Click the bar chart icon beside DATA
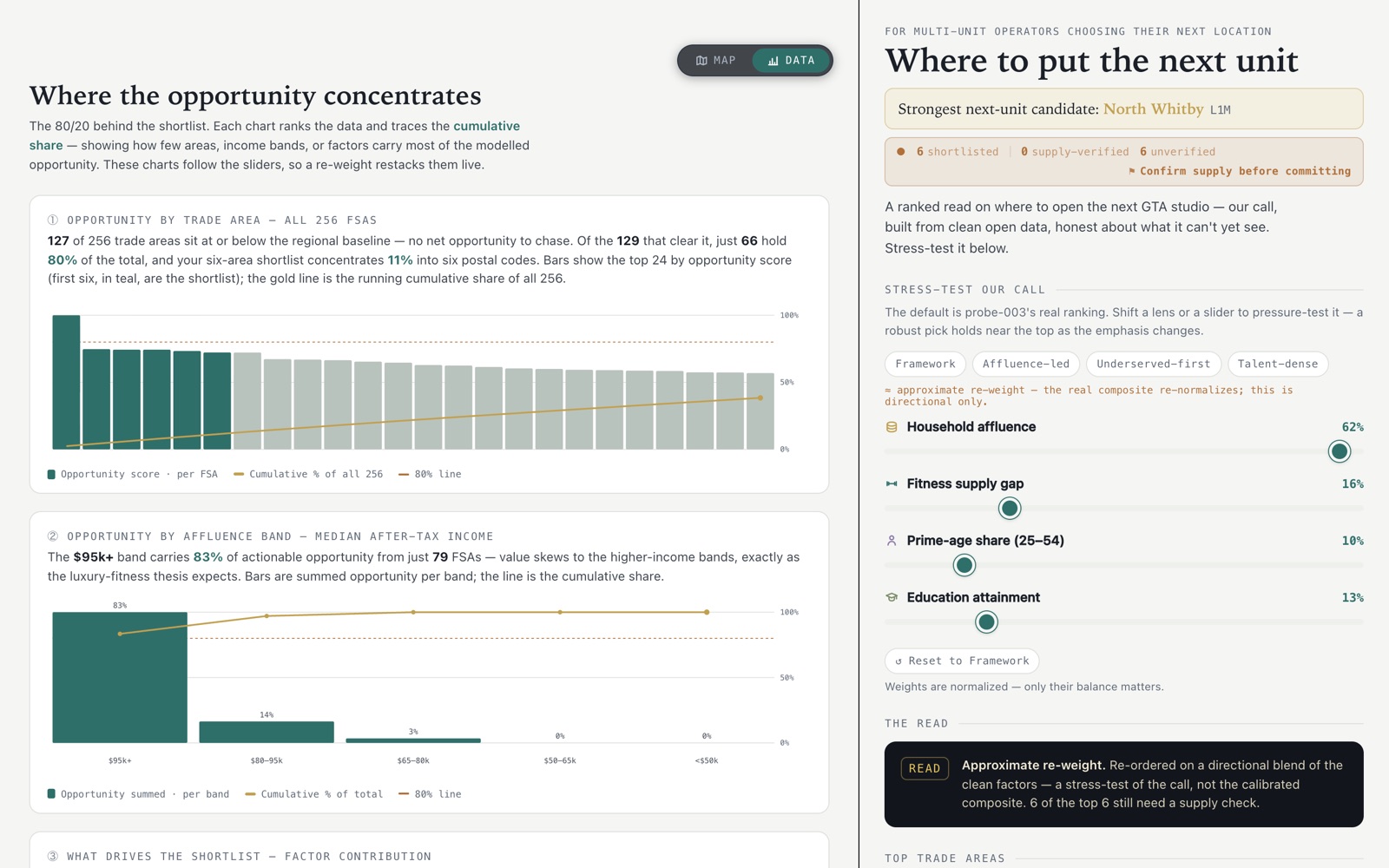Screen dimensions: 1389x868 coord(773,61)
